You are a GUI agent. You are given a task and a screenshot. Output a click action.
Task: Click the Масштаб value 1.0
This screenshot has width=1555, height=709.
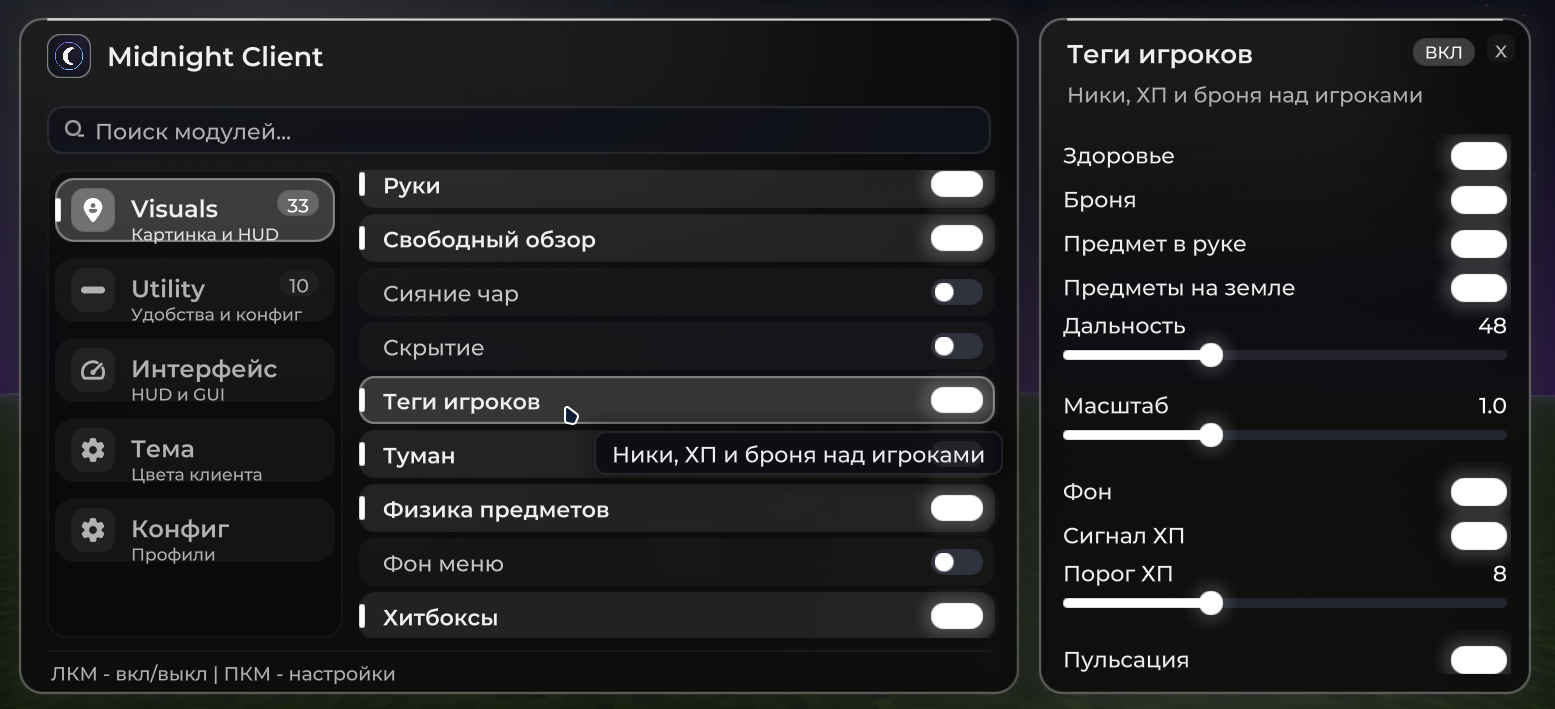point(1492,406)
